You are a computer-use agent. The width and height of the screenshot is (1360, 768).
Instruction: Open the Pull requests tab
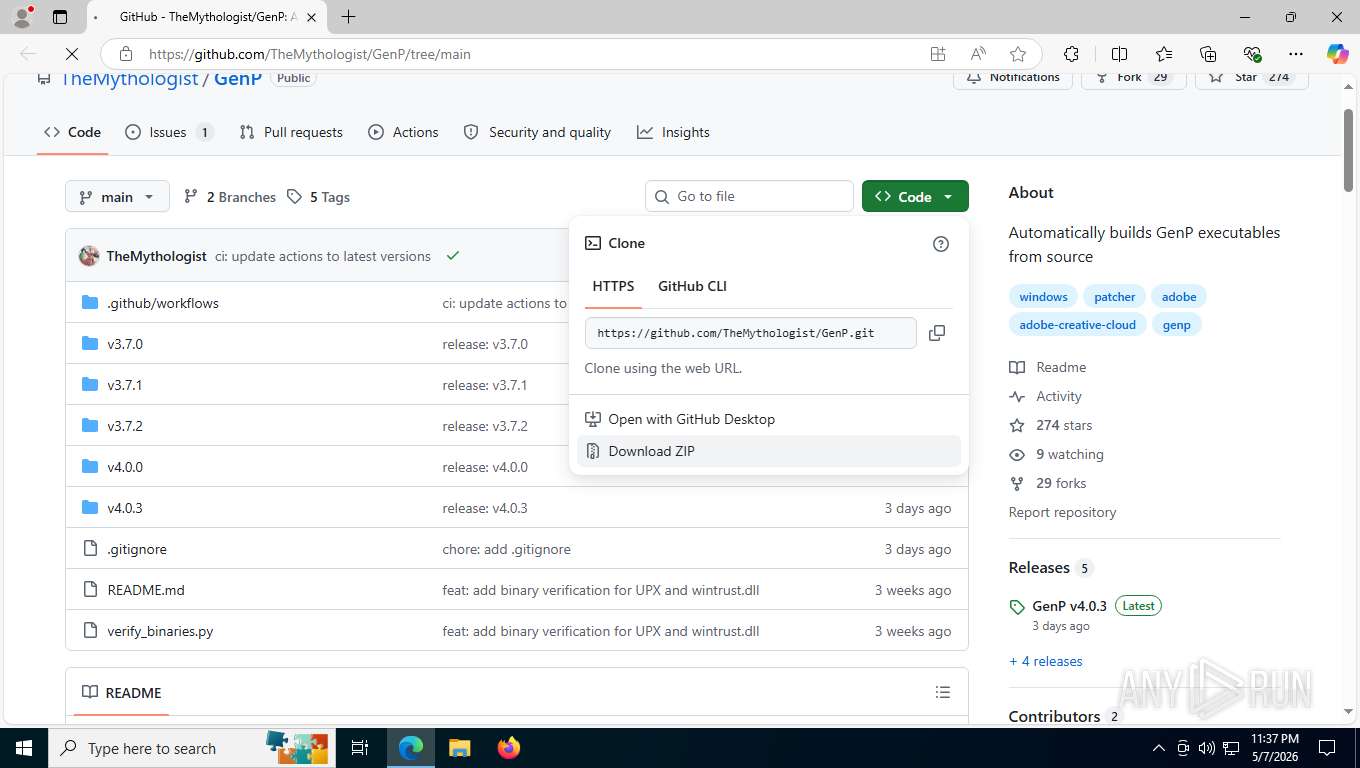click(291, 132)
